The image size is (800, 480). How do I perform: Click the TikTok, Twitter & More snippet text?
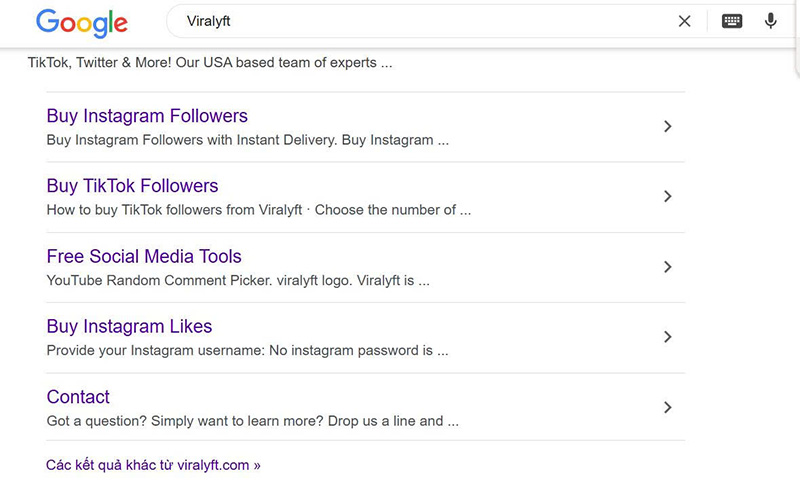point(210,63)
